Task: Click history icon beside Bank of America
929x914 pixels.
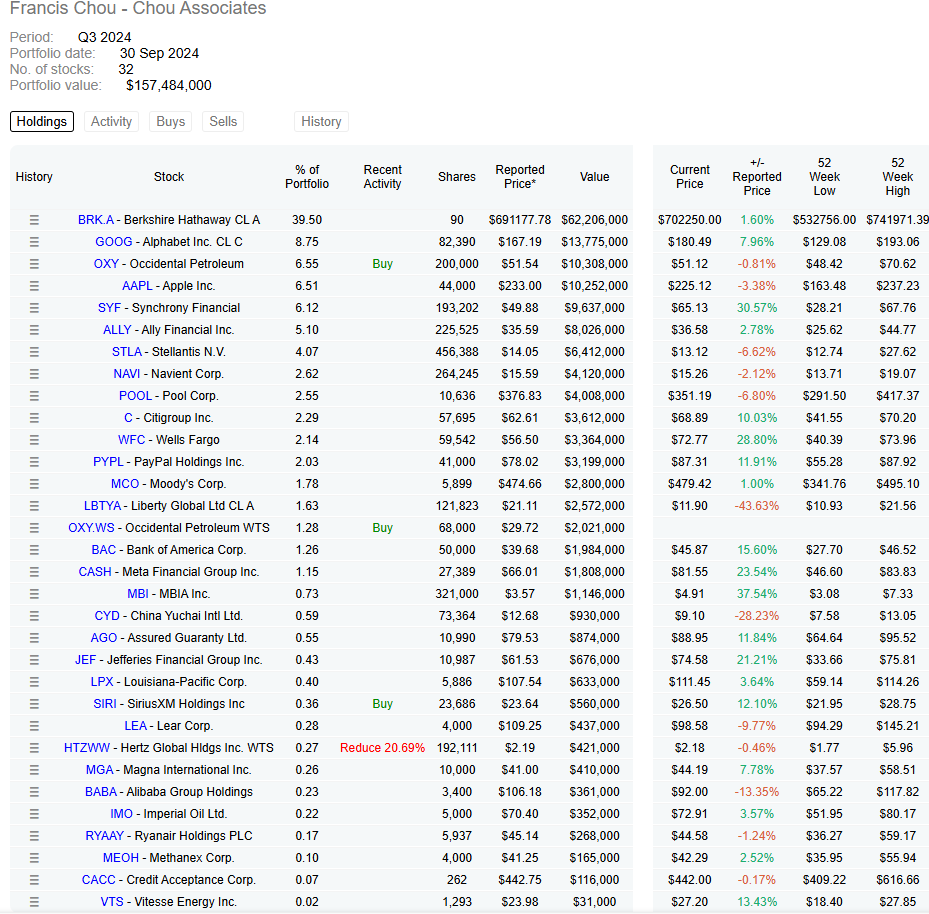Action: (x=34, y=550)
